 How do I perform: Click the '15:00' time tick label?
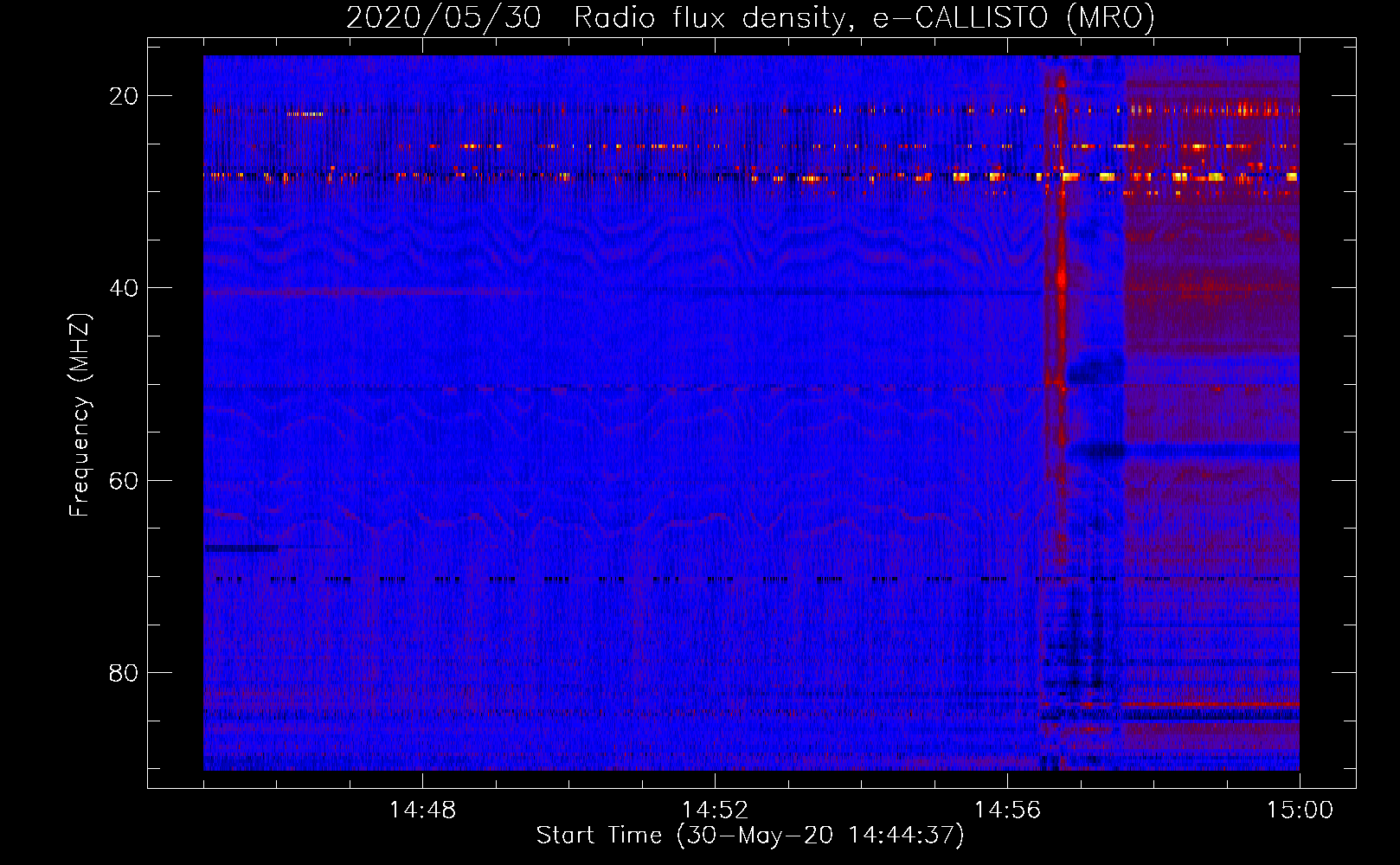click(1300, 811)
